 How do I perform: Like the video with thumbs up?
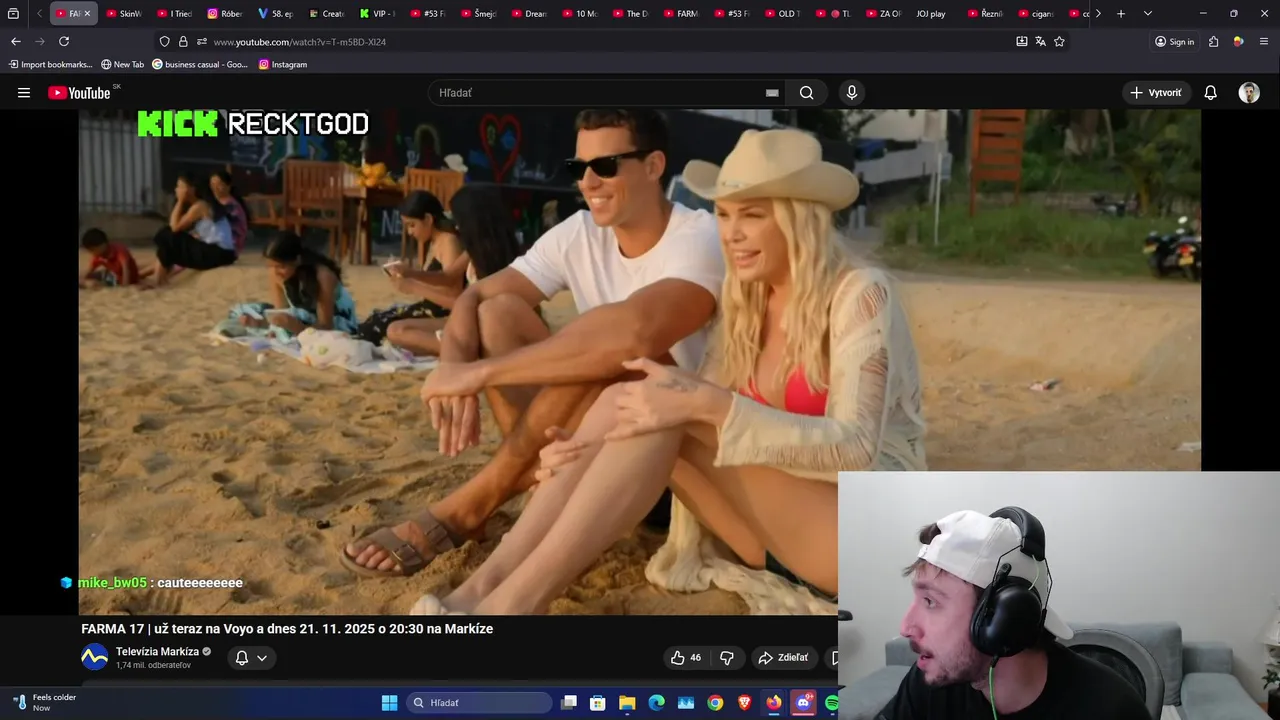pos(686,657)
